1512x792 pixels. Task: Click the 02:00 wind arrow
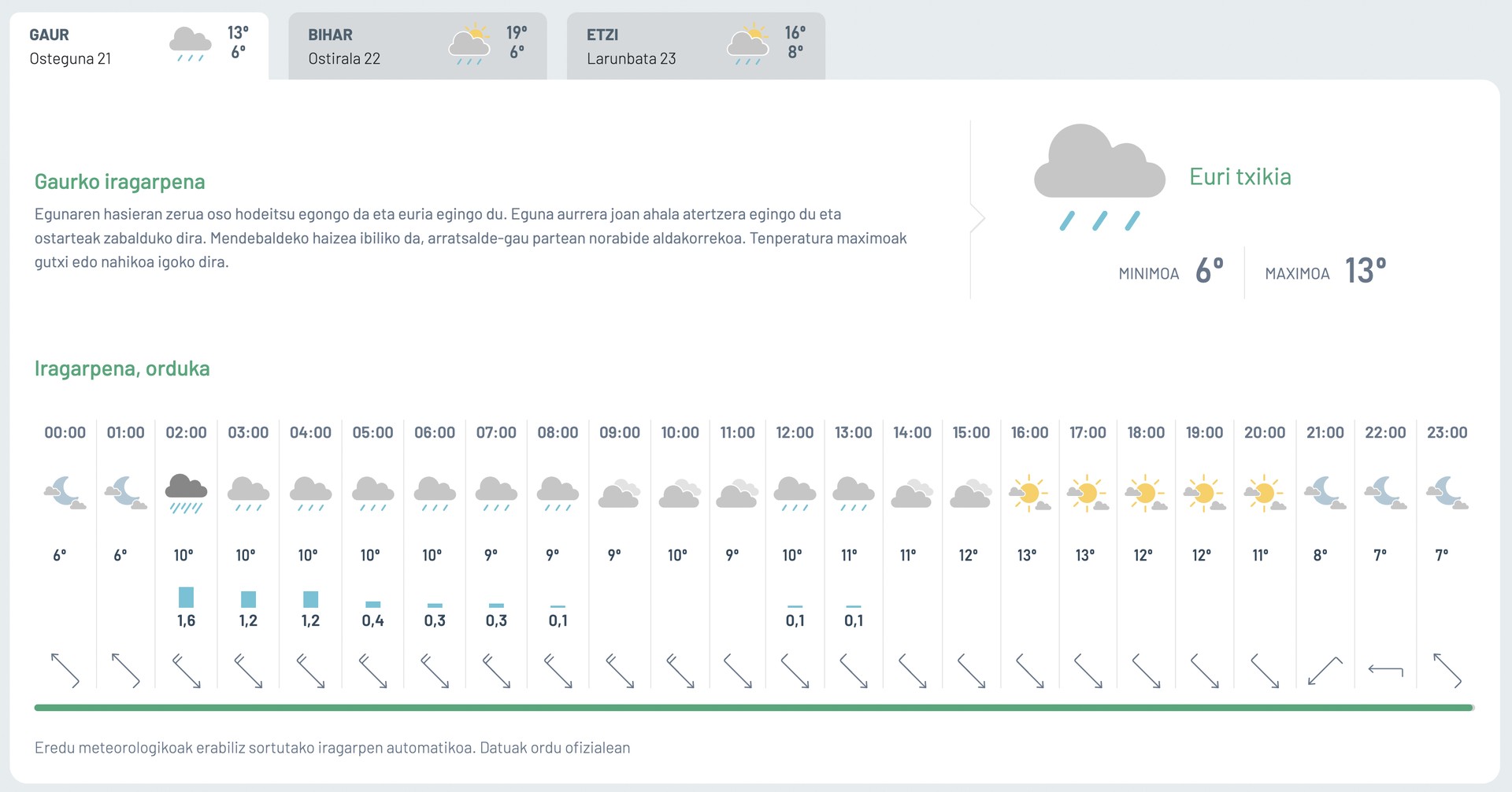point(186,671)
